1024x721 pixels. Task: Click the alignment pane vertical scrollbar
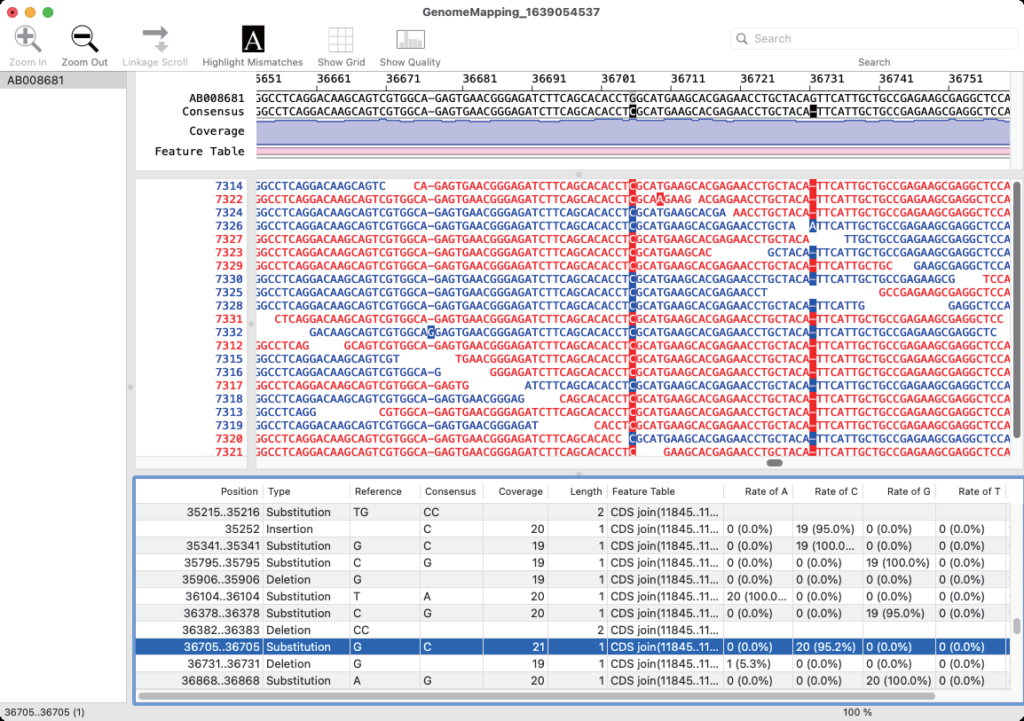[1016, 310]
